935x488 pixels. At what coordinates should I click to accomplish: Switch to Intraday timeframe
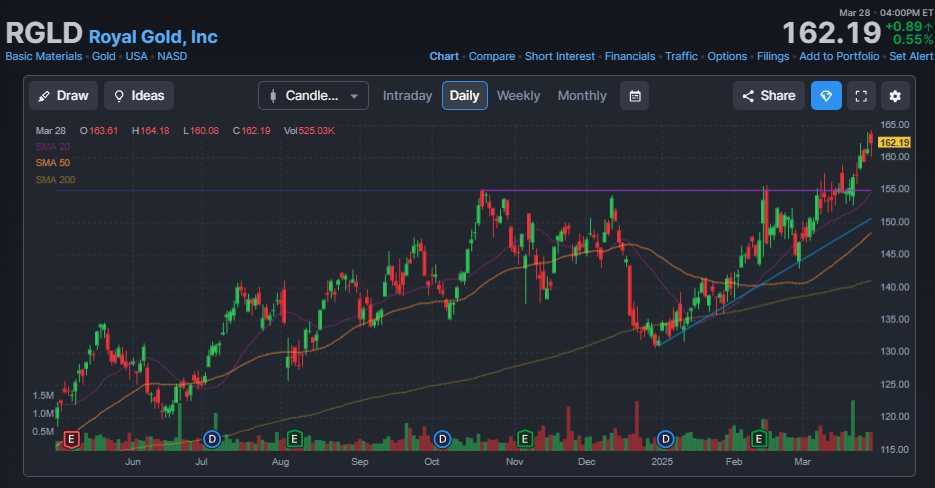pos(407,95)
